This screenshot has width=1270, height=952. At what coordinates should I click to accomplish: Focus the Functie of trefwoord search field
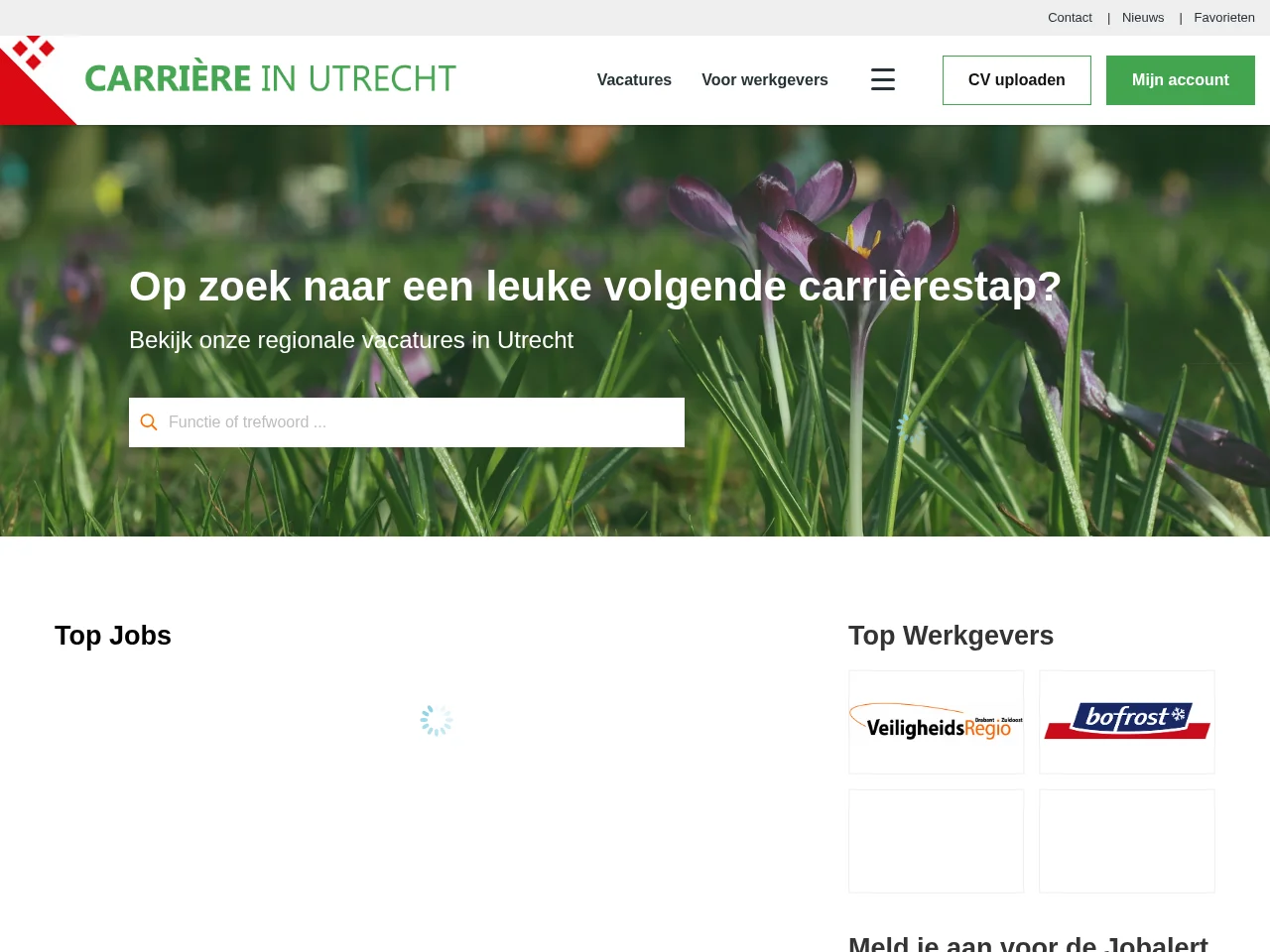[407, 422]
